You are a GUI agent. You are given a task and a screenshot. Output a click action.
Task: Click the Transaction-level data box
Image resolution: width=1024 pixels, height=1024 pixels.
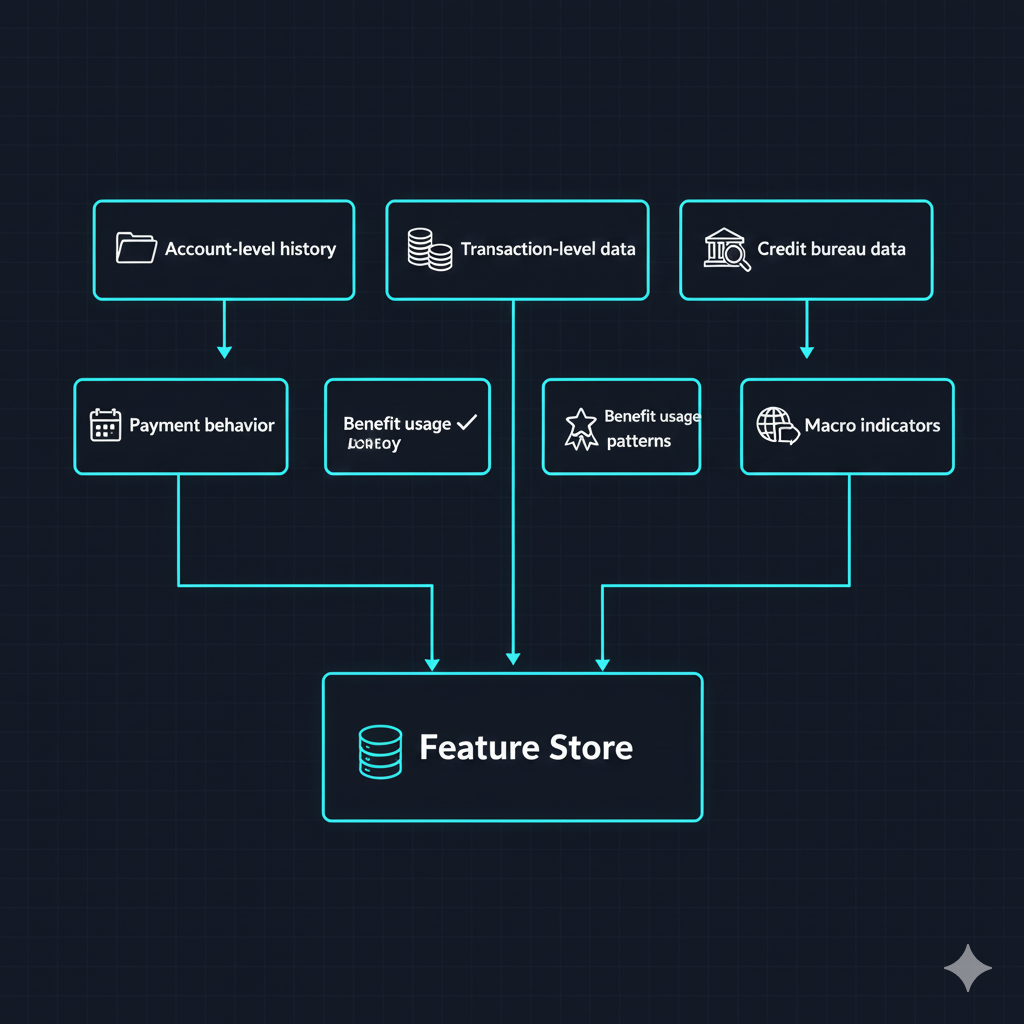pyautogui.click(x=517, y=249)
